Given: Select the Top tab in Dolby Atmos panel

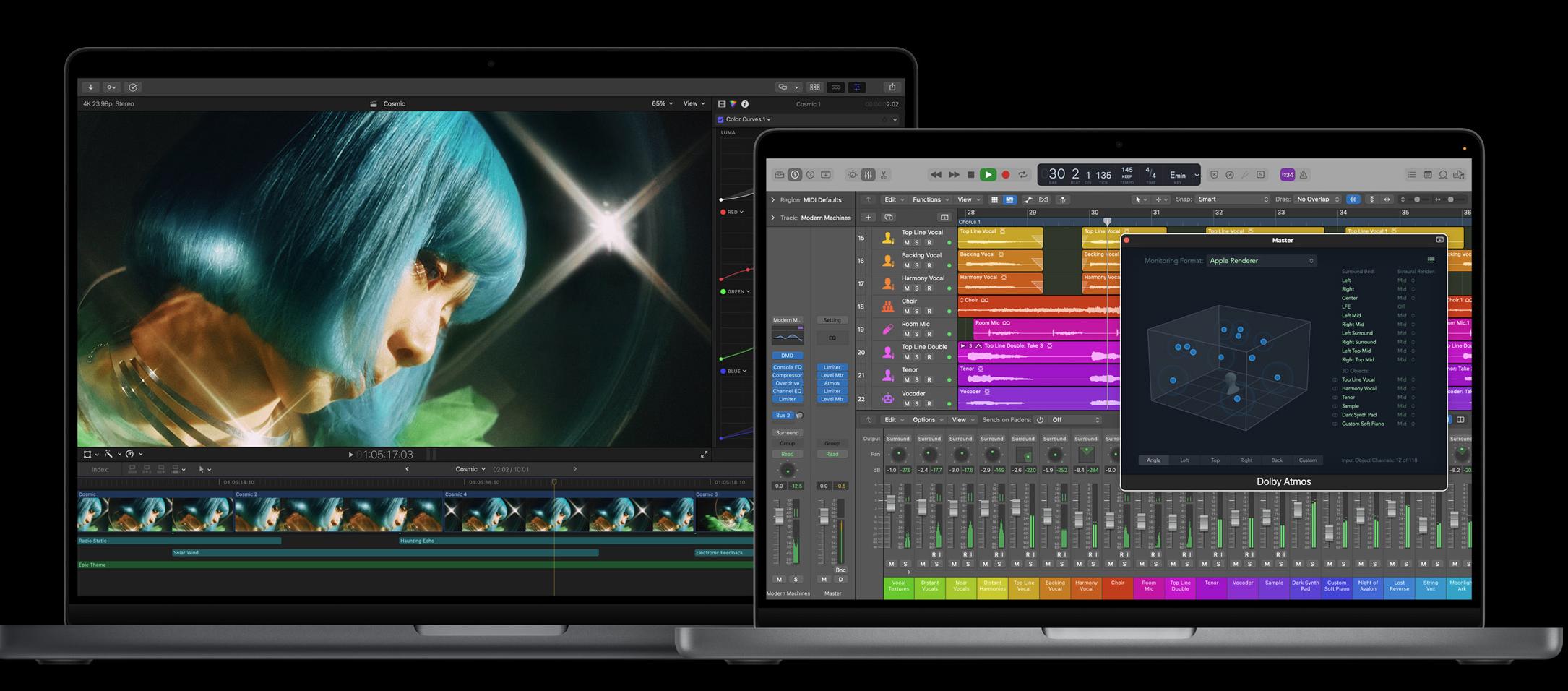Looking at the screenshot, I should pyautogui.click(x=1215, y=460).
